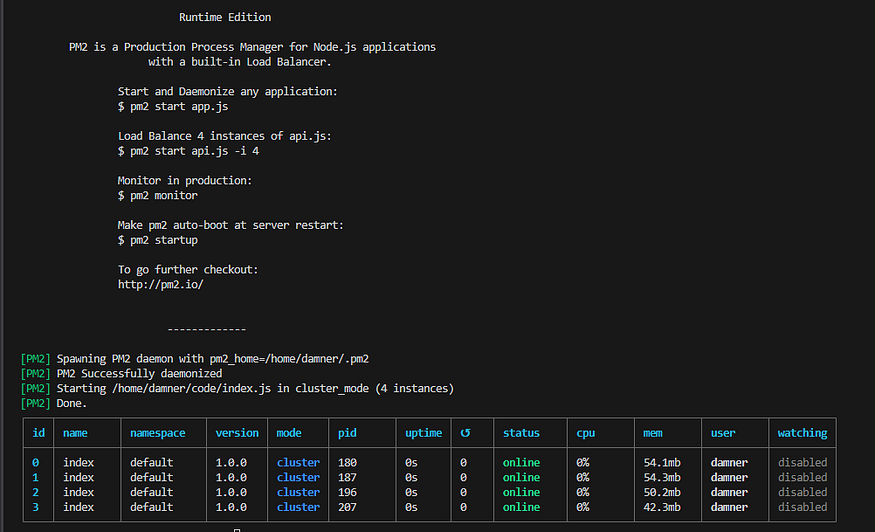Click 'cluster' mode for process id 2
This screenshot has height=532, width=875.
pyautogui.click(x=299, y=492)
